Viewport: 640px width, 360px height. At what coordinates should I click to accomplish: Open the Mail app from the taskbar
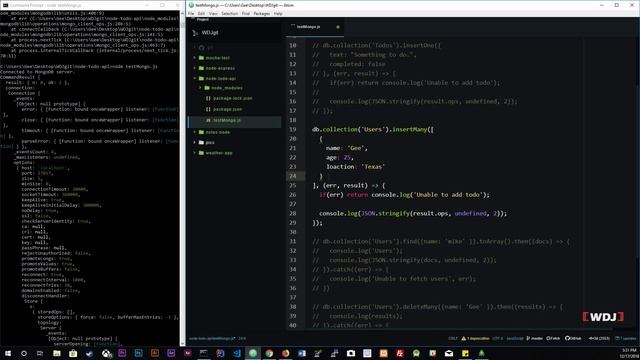pos(449,353)
